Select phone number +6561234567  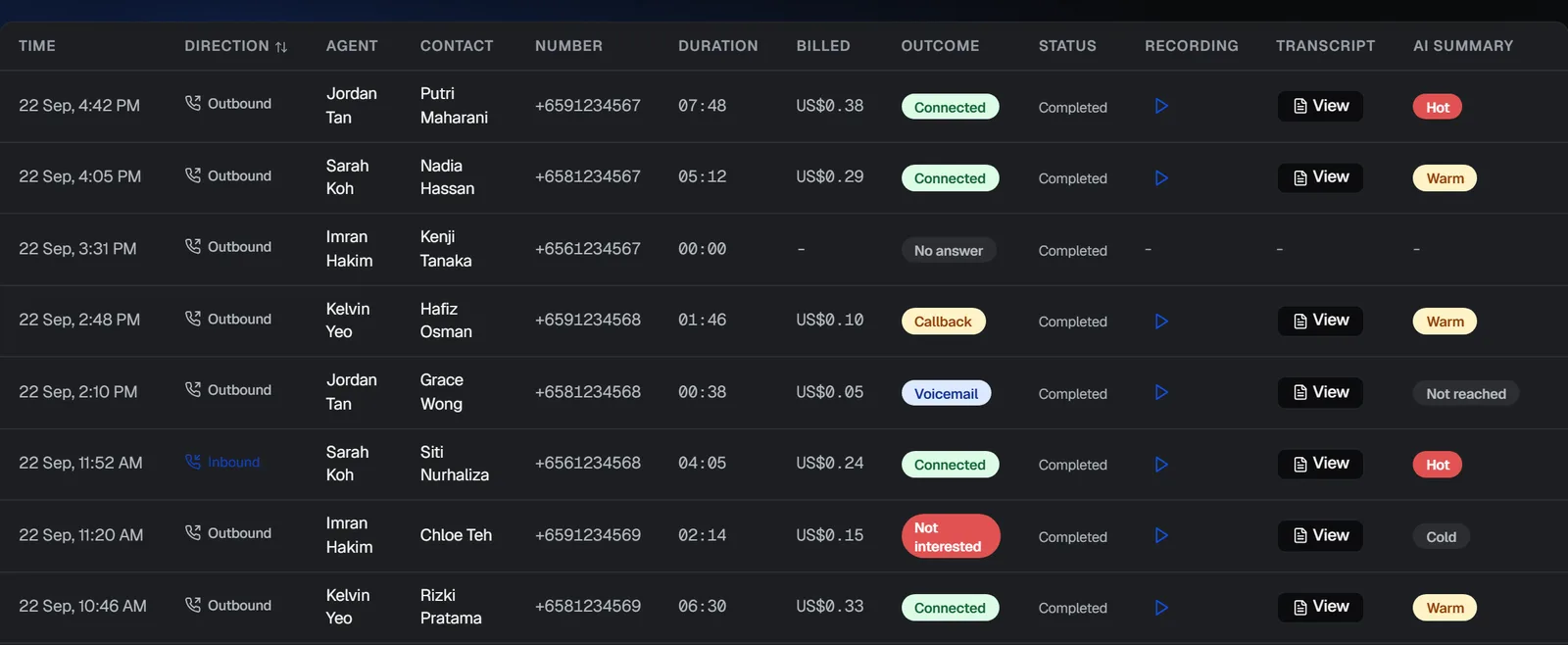click(588, 249)
